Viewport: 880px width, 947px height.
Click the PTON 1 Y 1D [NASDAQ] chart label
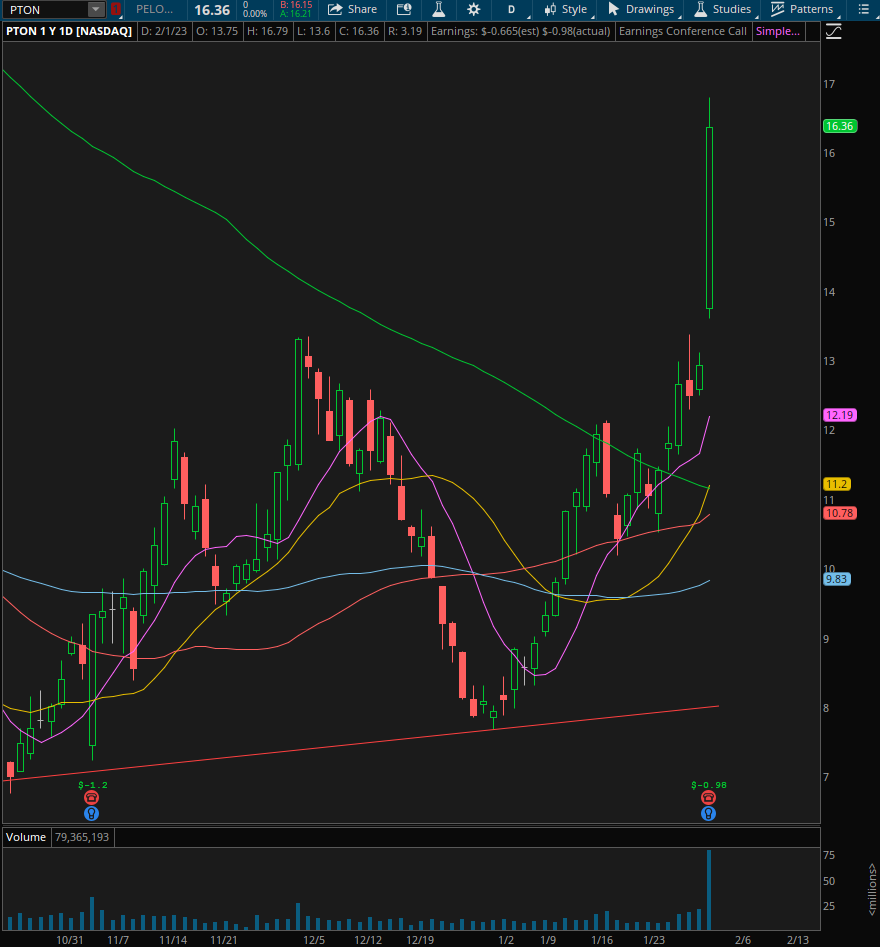69,31
